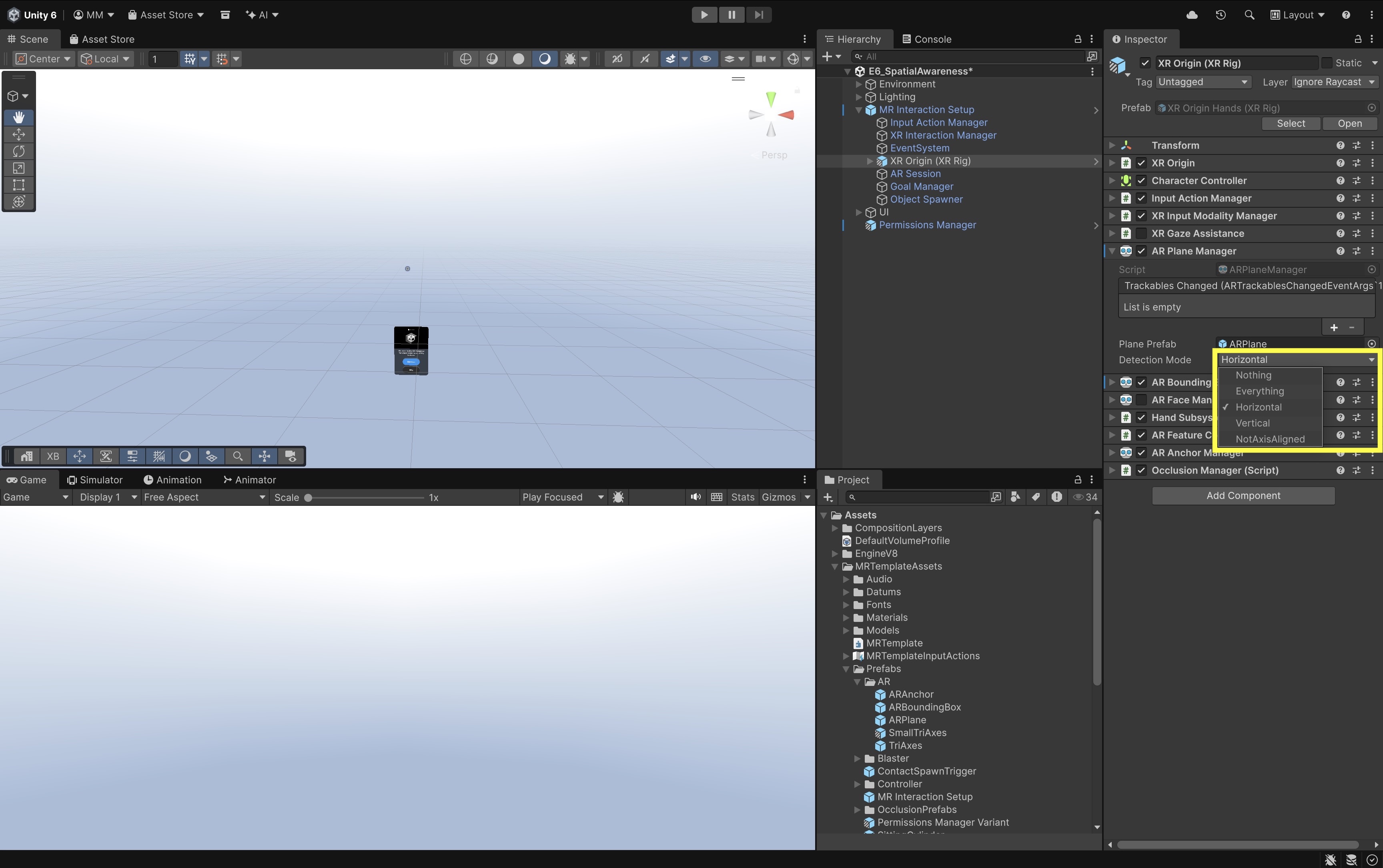Screen dimensions: 1383x868
Task: Click the Pause button in the top toolbar
Action: pos(732,15)
